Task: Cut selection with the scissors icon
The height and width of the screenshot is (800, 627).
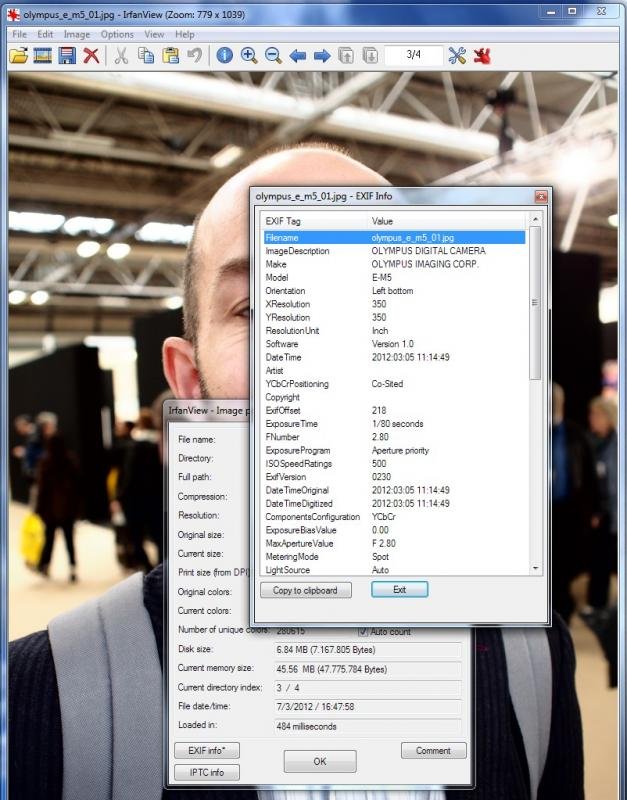Action: click(x=121, y=55)
